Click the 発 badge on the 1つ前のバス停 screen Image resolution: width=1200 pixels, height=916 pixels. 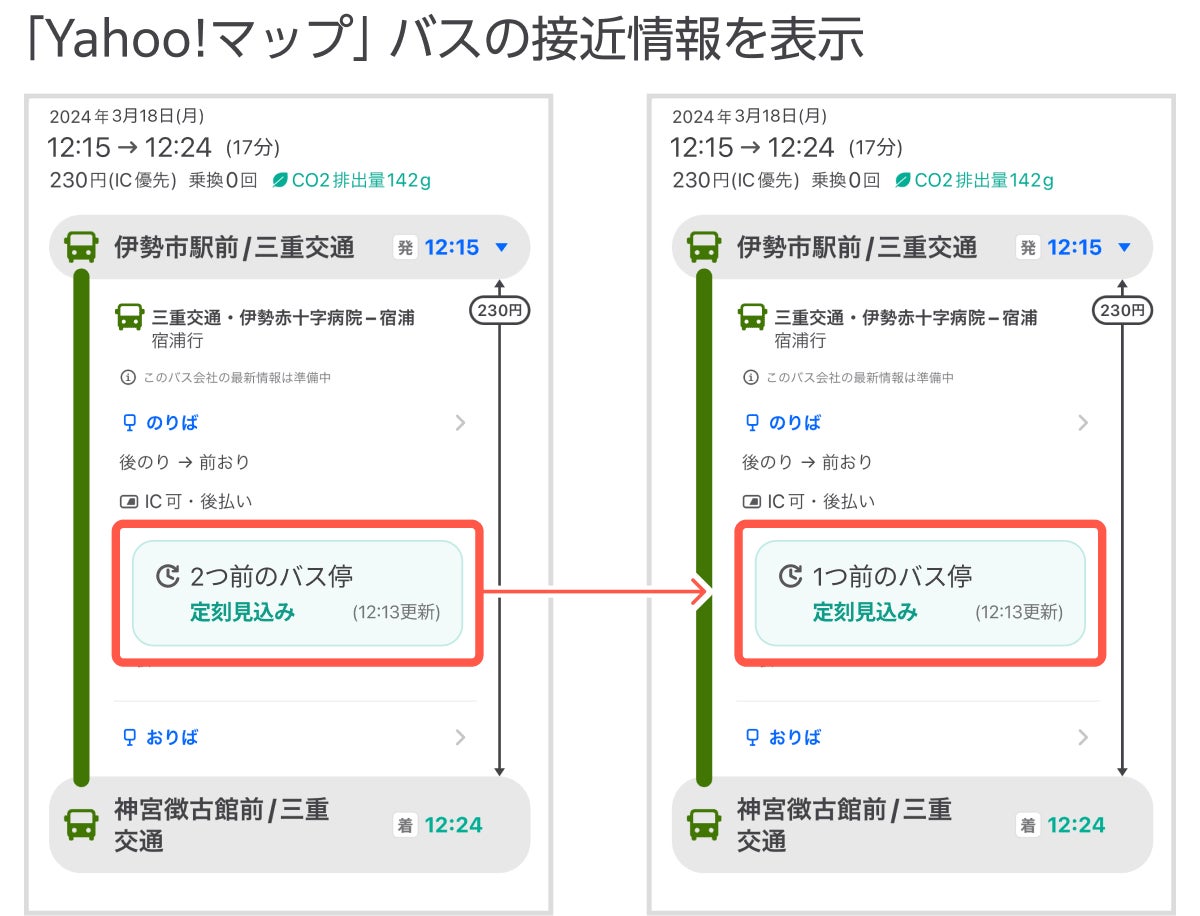click(1028, 247)
